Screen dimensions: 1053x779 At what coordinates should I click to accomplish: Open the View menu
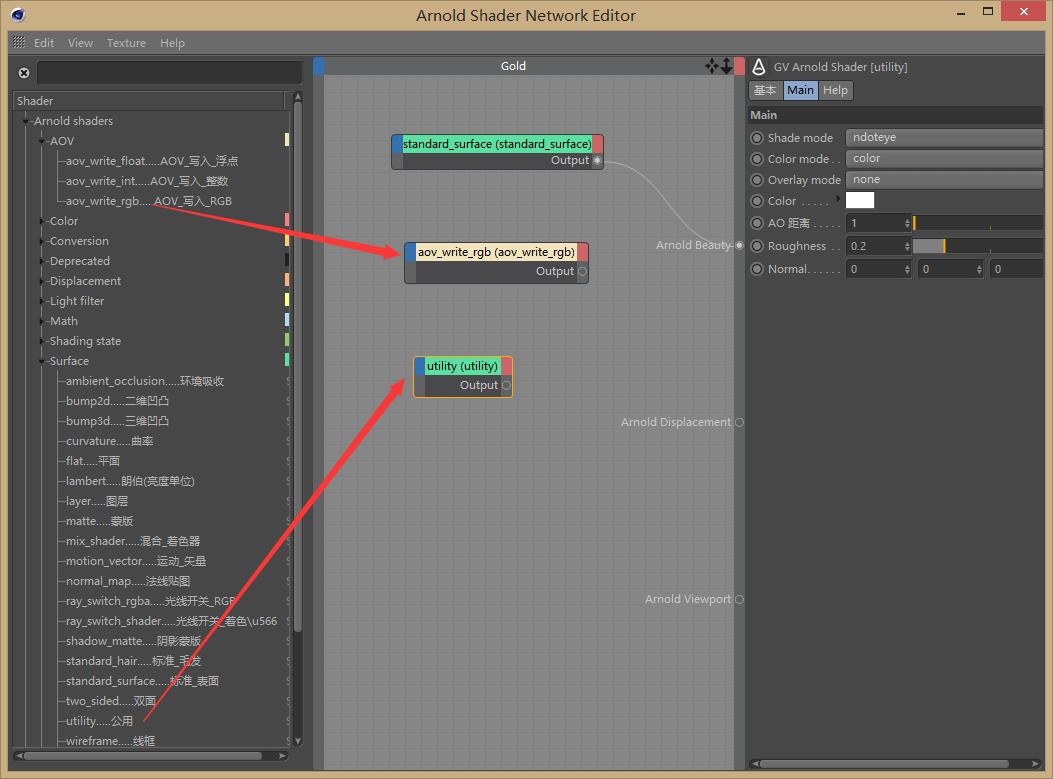tap(80, 43)
